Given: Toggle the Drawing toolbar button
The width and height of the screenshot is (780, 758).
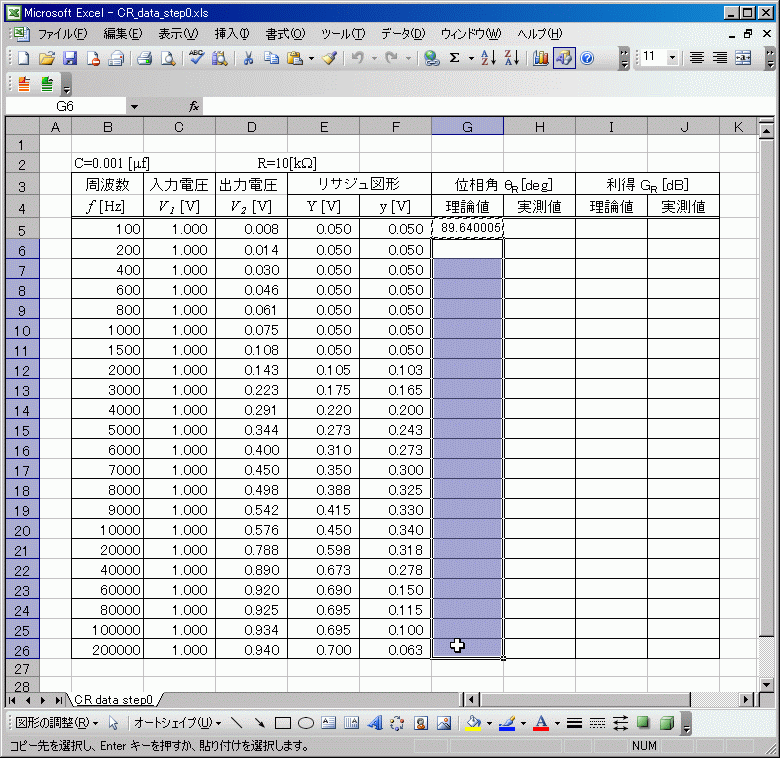Looking at the screenshot, I should click(x=564, y=58).
